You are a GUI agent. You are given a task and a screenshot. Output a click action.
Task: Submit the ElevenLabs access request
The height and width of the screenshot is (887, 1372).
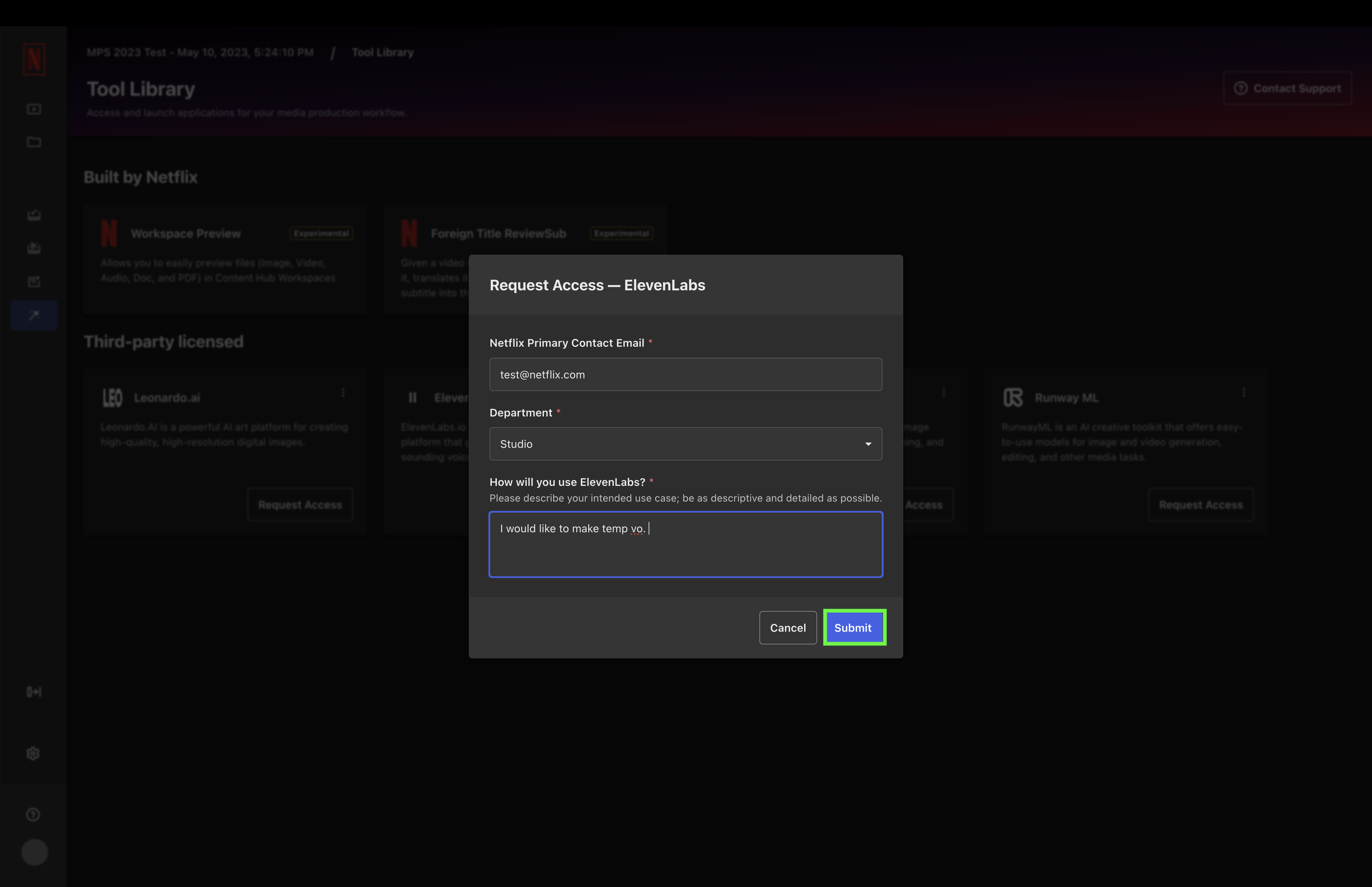853,628
